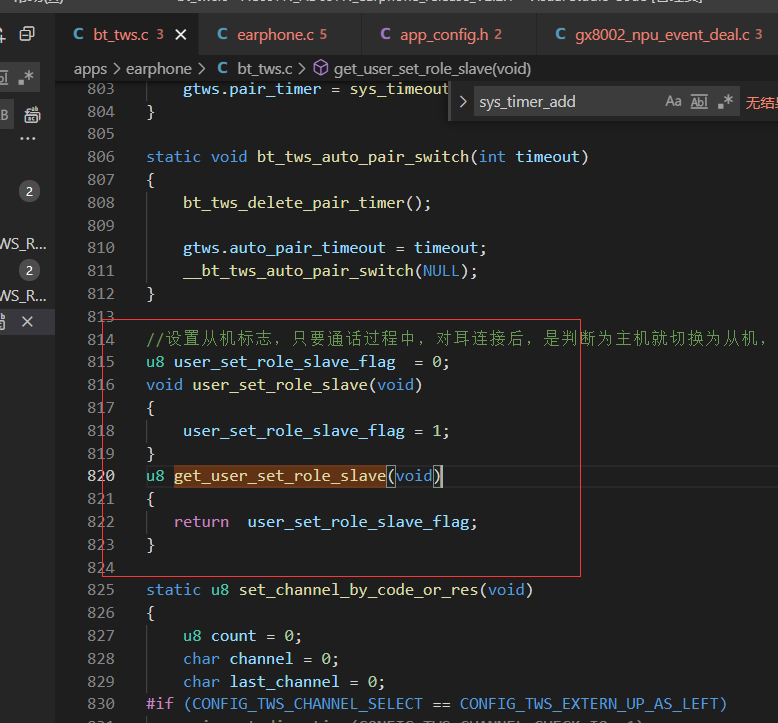Click get_user_set_role_slave breadcrumb symbol
This screenshot has width=778, height=723.
pos(432,68)
